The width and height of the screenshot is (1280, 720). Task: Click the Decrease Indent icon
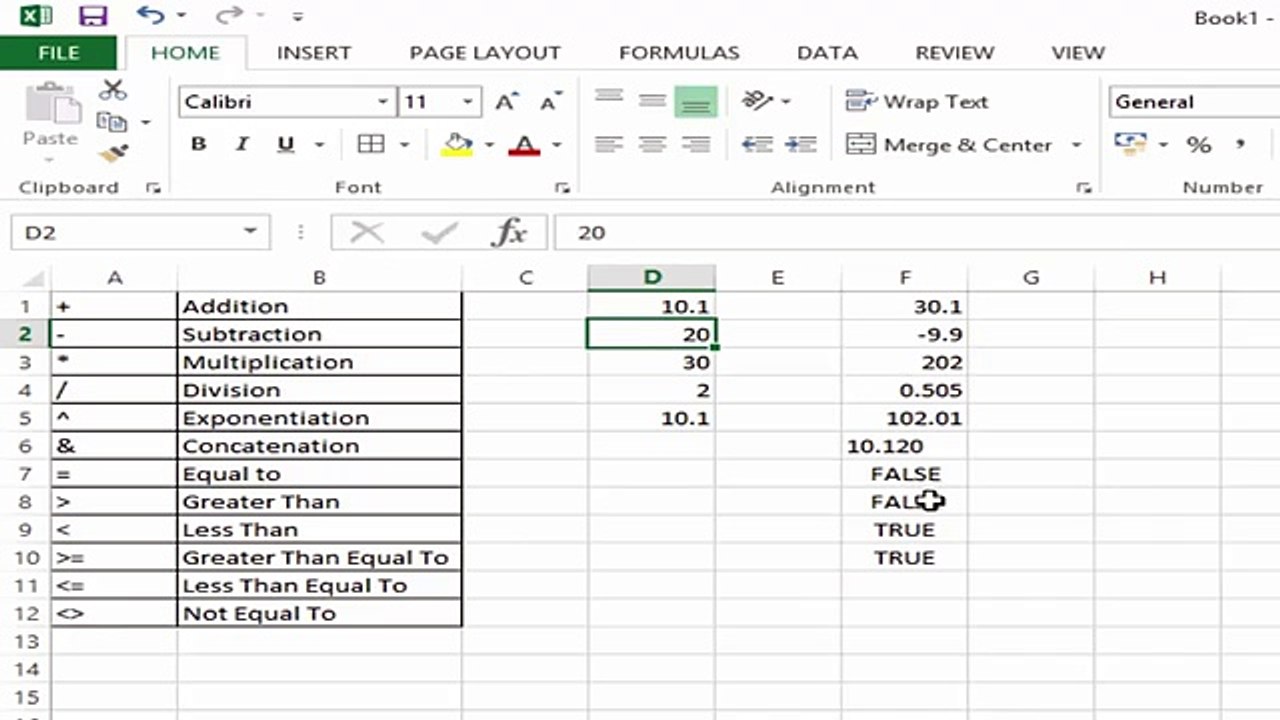coord(757,145)
